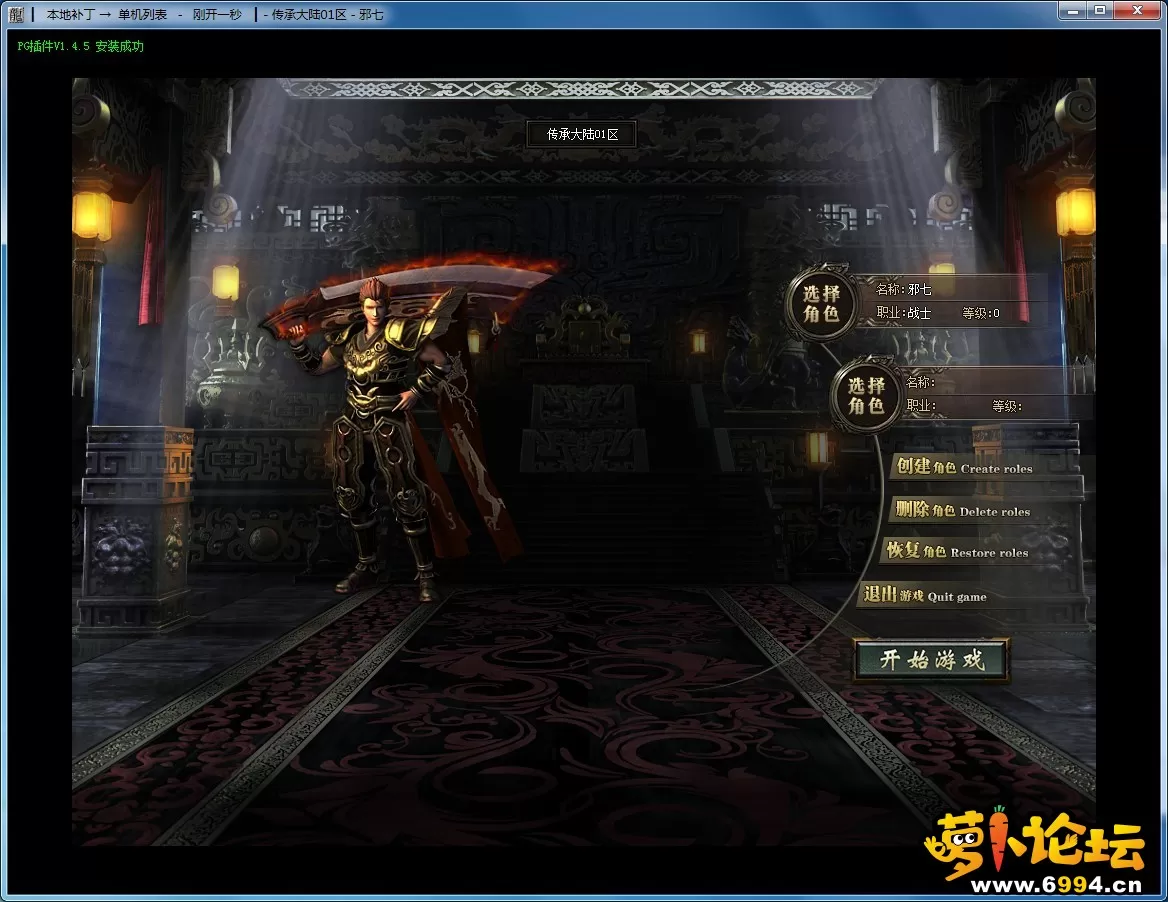The width and height of the screenshot is (1168, 902).
Task: Click 刚开一秒 in the title bar
Action: (x=217, y=14)
